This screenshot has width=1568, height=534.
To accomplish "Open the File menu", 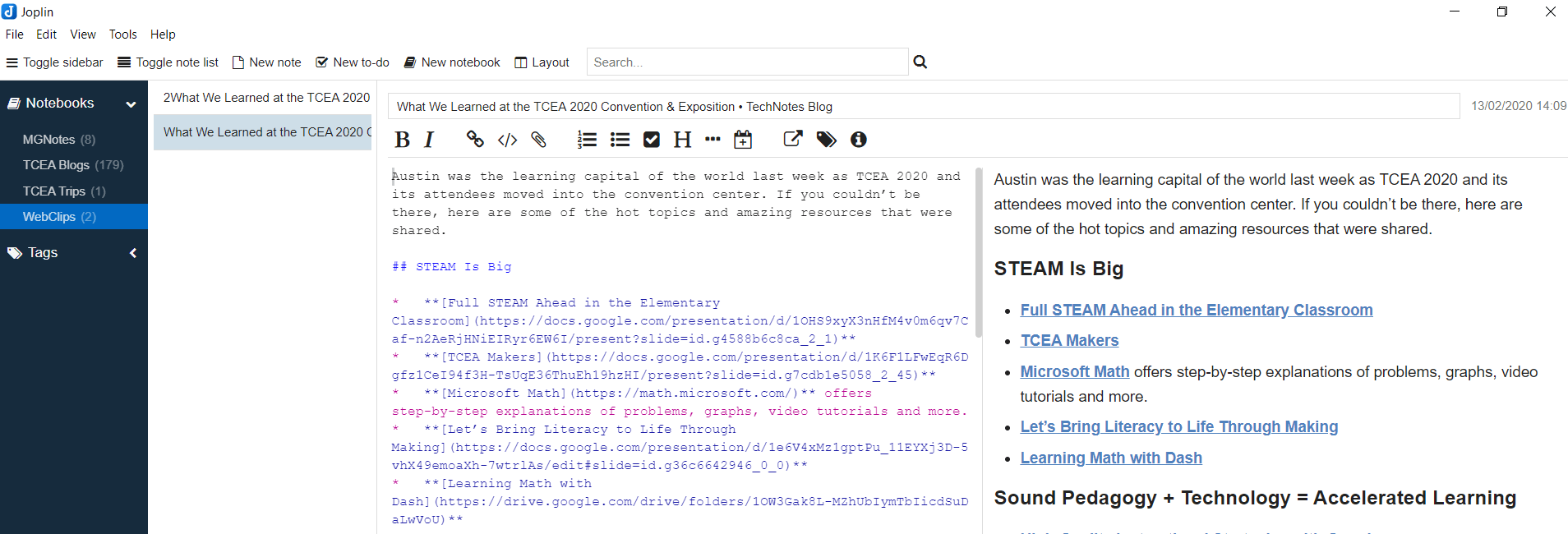I will [15, 35].
